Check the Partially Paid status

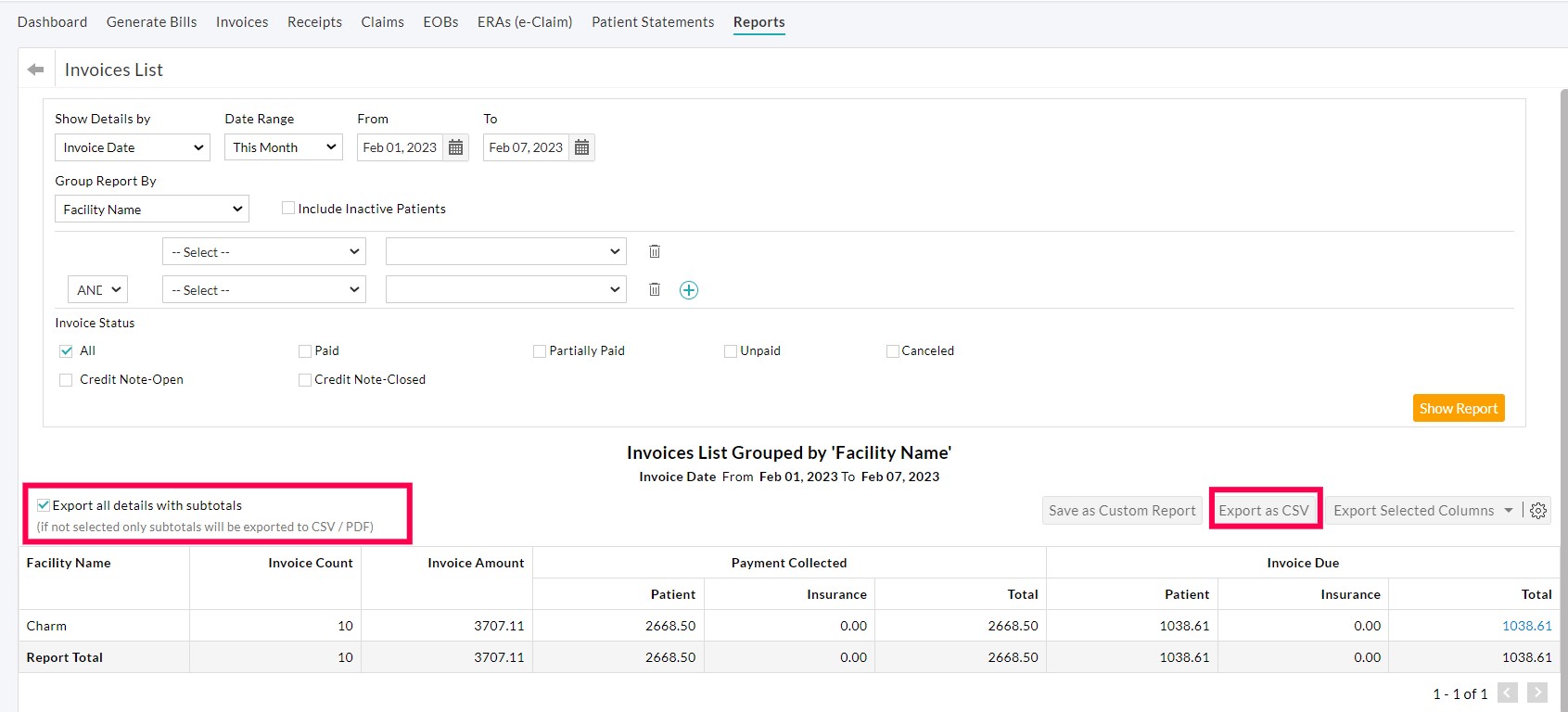coord(540,351)
